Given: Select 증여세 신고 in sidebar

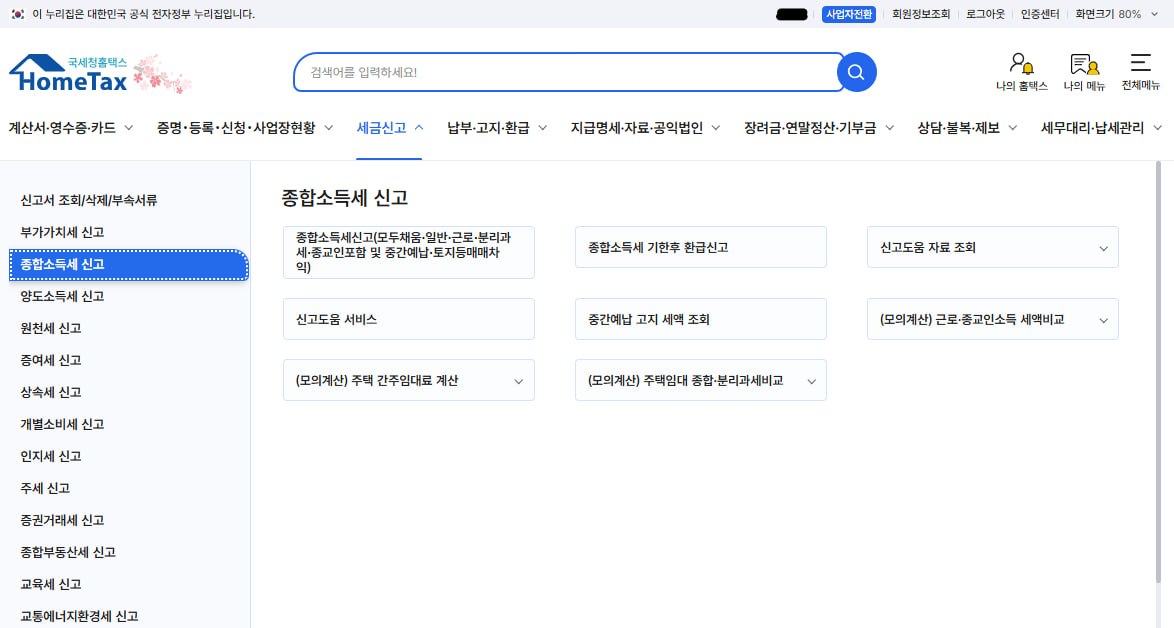Looking at the screenshot, I should click(x=51, y=360).
